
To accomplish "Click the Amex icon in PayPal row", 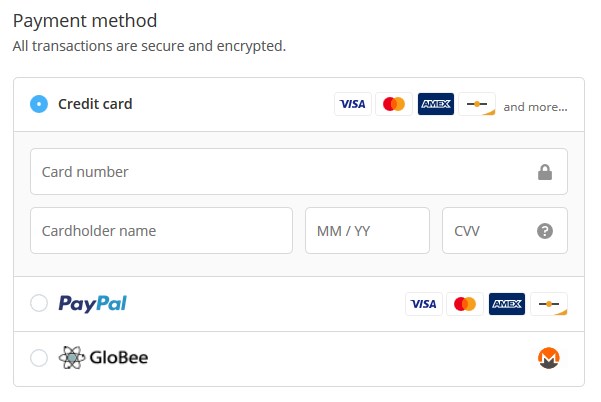I will coord(507,304).
